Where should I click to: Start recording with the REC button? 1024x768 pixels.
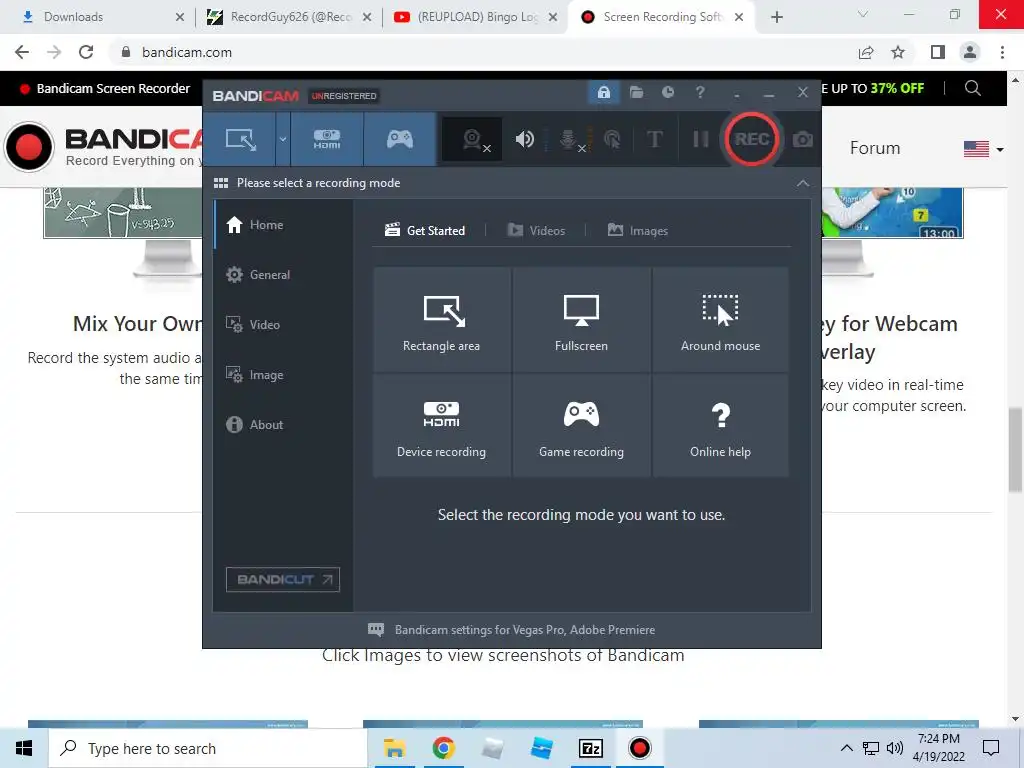[751, 139]
